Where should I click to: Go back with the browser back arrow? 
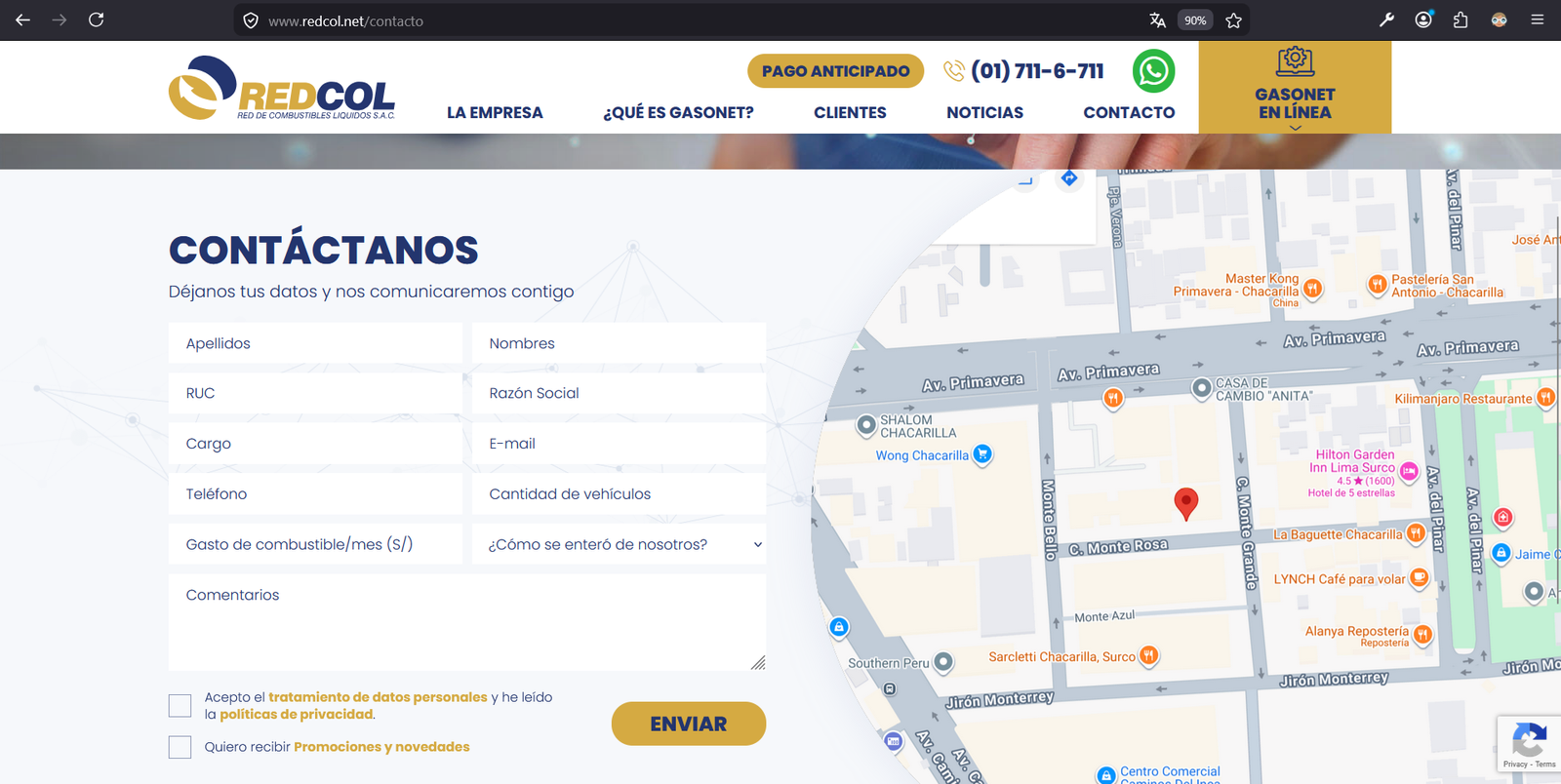(x=22, y=20)
